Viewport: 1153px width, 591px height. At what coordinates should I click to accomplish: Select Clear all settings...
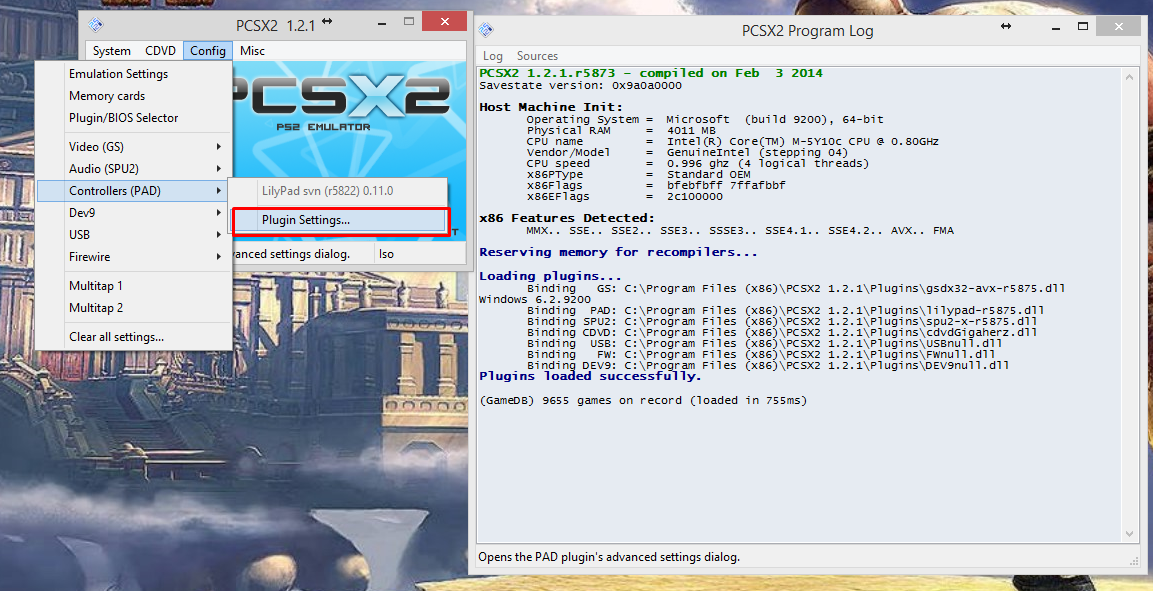(x=134, y=337)
